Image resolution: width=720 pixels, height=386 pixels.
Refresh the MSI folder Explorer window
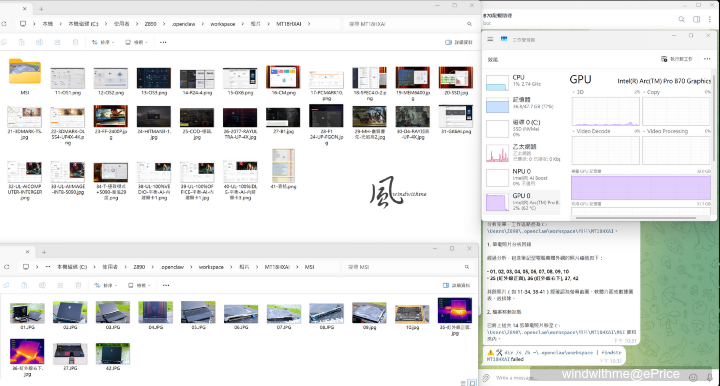click(6, 267)
